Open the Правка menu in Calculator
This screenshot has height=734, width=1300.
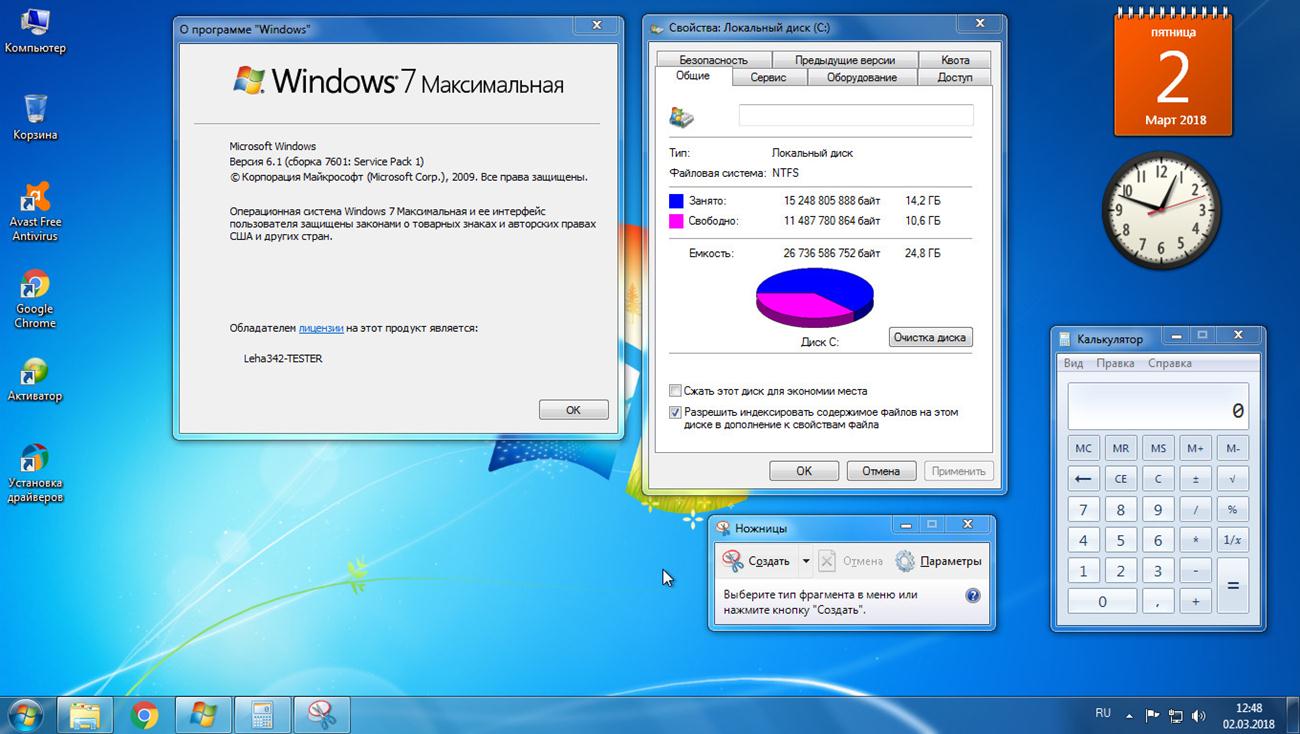pyautogui.click(x=1115, y=364)
